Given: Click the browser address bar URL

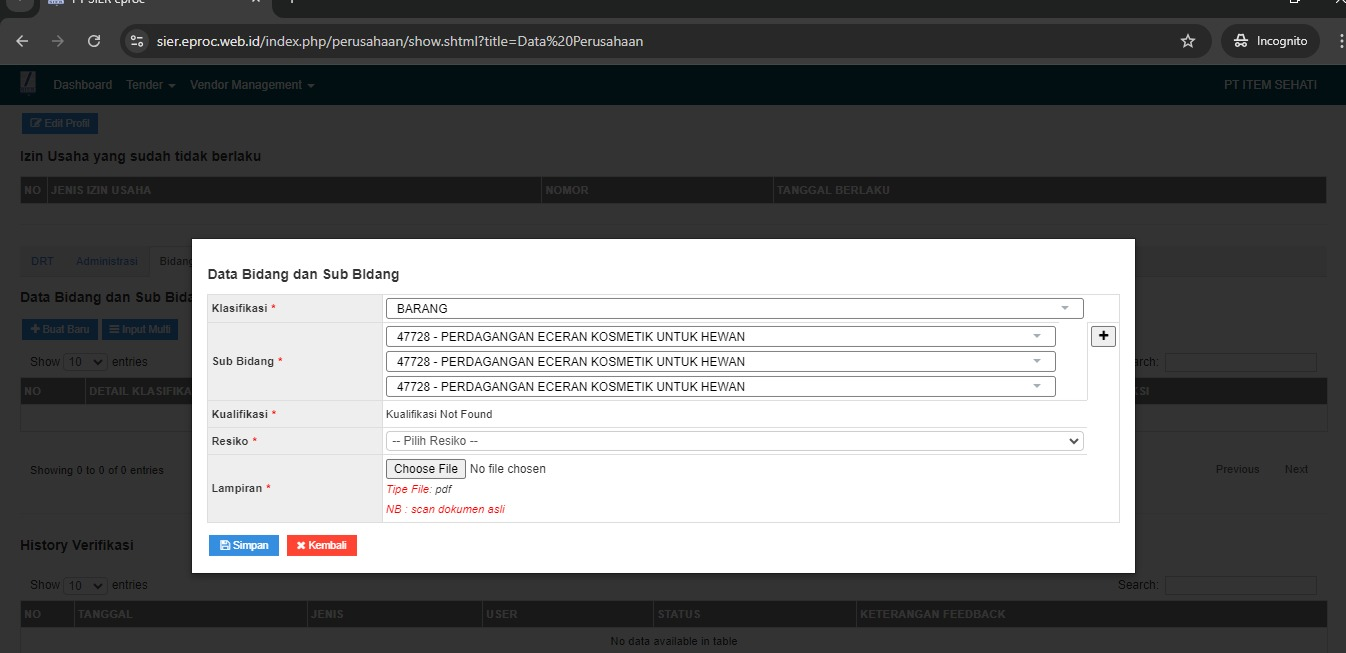Looking at the screenshot, I should (400, 41).
